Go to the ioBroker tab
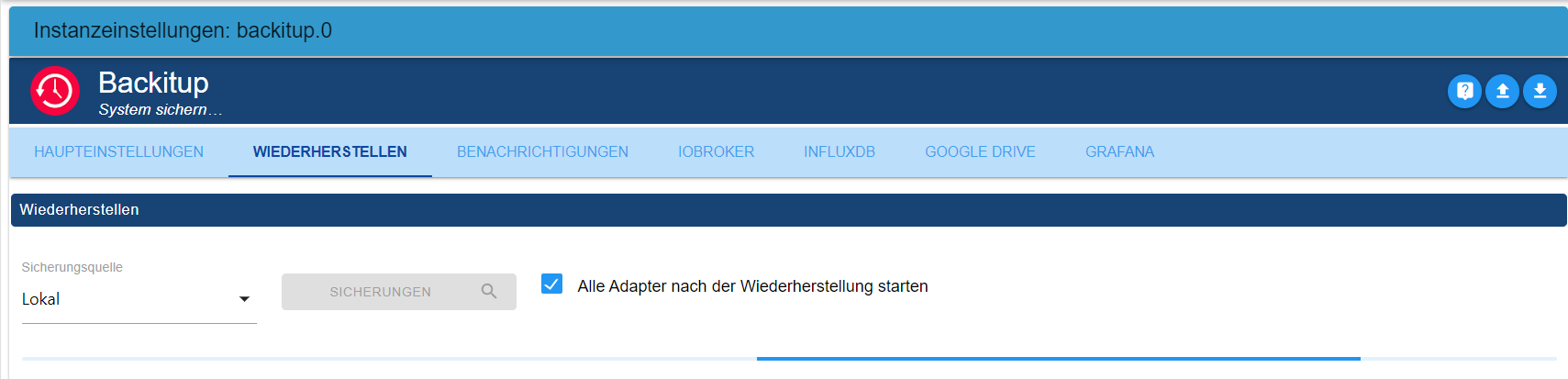 [717, 152]
